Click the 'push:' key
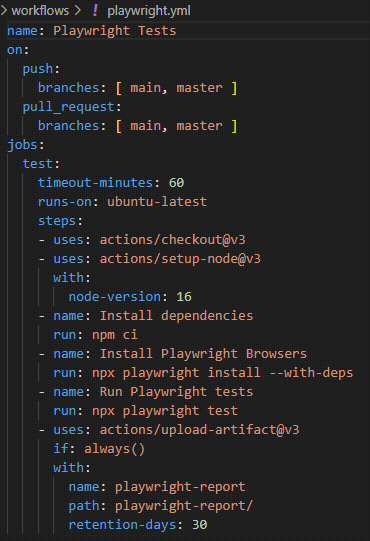Viewport: 370px width, 541px height. (41, 69)
